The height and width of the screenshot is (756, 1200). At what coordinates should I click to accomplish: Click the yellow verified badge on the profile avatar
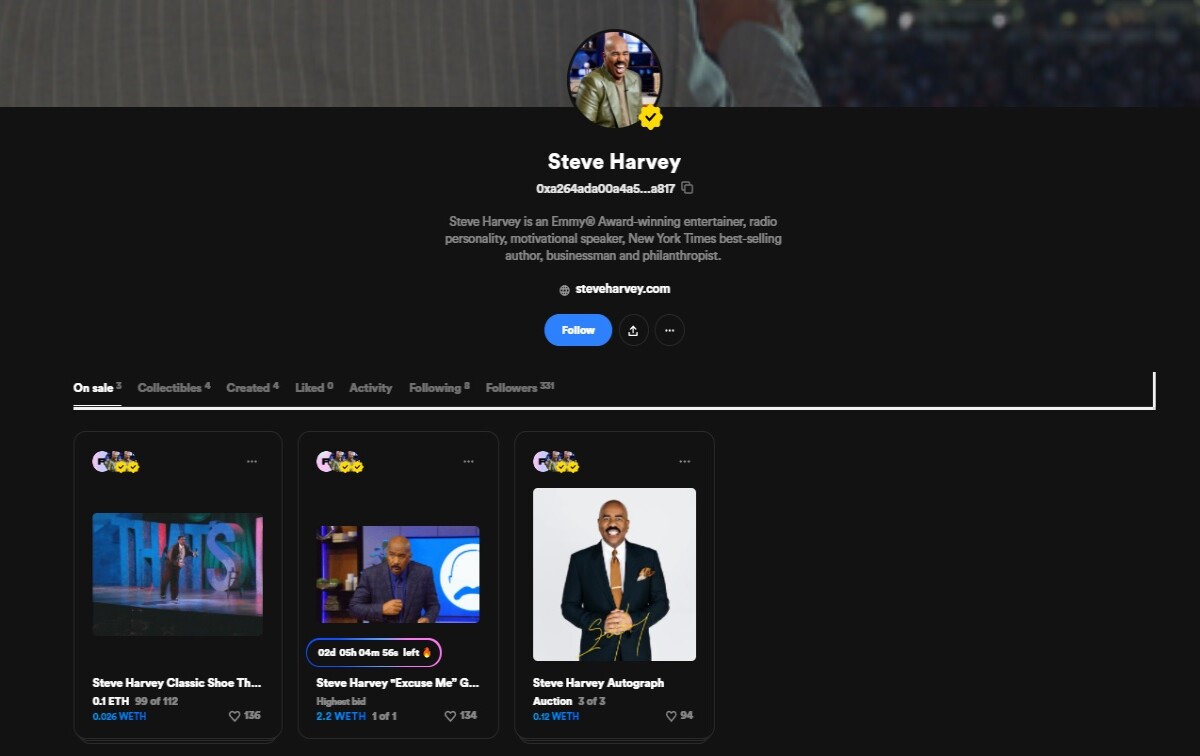[651, 118]
